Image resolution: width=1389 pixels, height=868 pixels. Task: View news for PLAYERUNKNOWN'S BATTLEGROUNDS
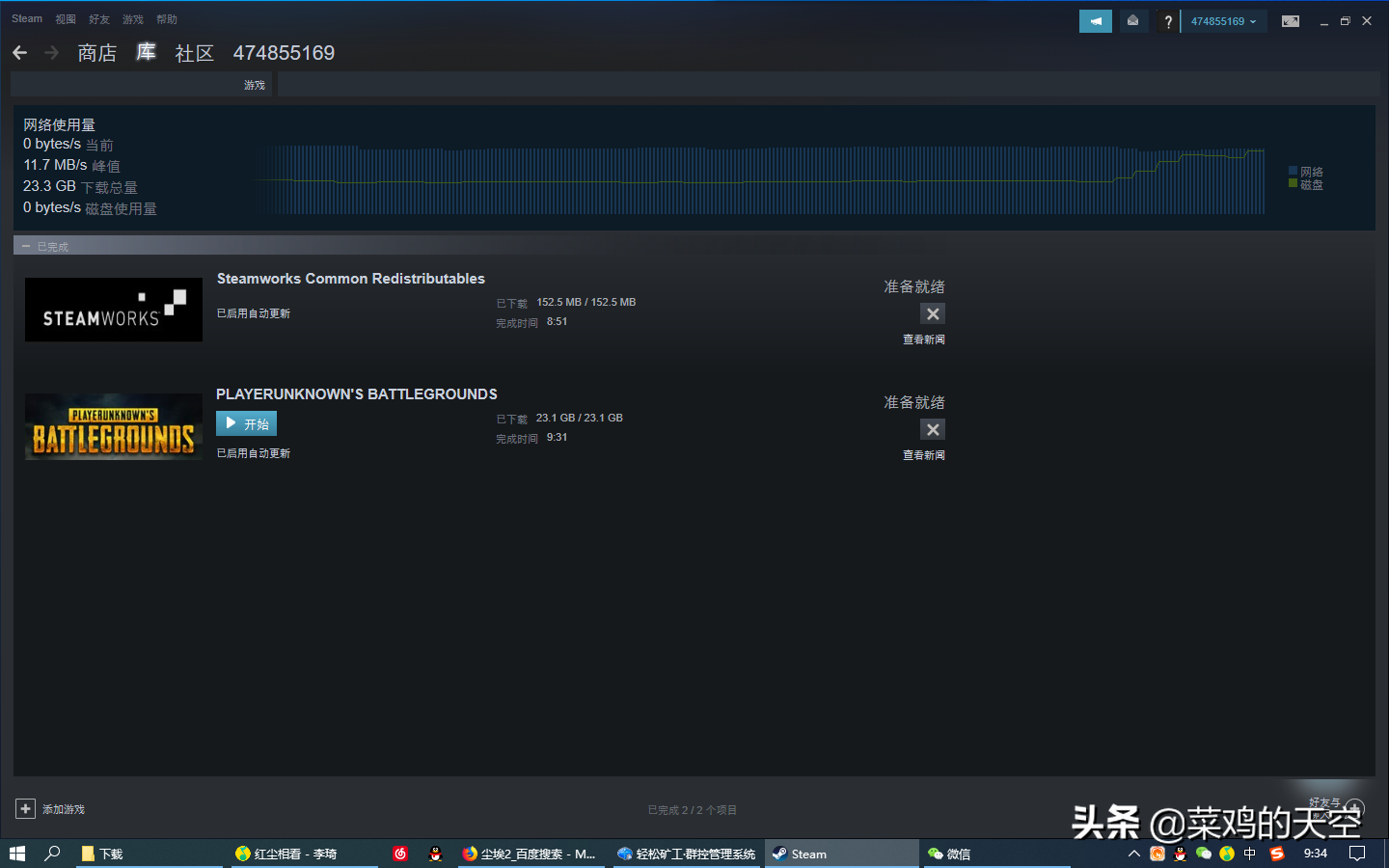(x=924, y=455)
